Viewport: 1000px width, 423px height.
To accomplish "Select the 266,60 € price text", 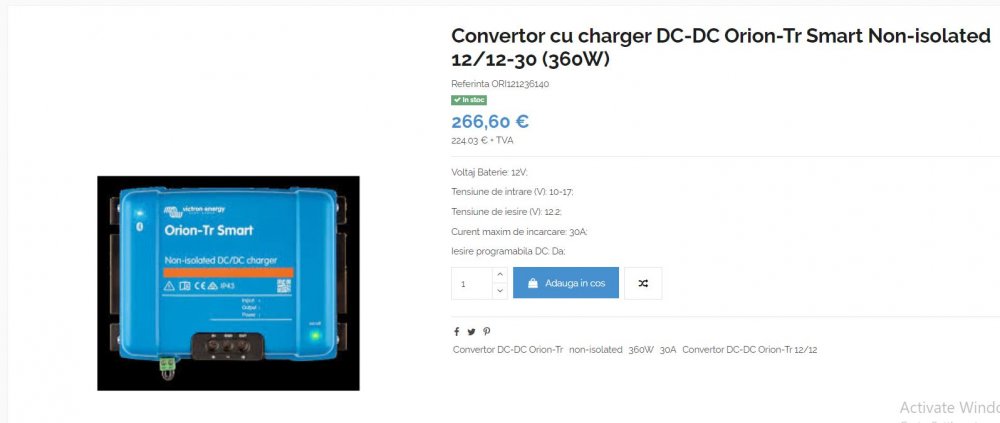I will pos(490,121).
